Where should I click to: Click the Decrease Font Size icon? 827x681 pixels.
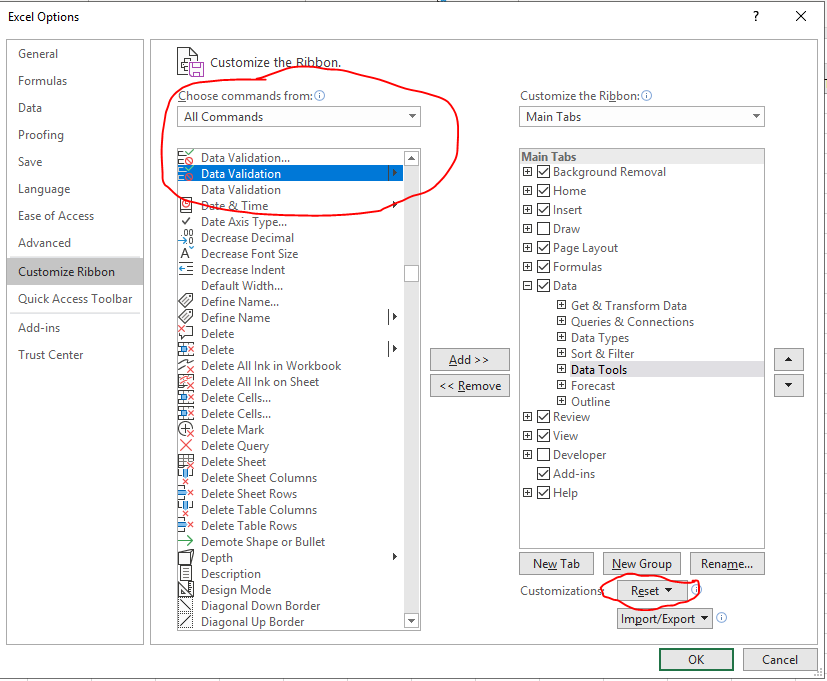click(186, 254)
